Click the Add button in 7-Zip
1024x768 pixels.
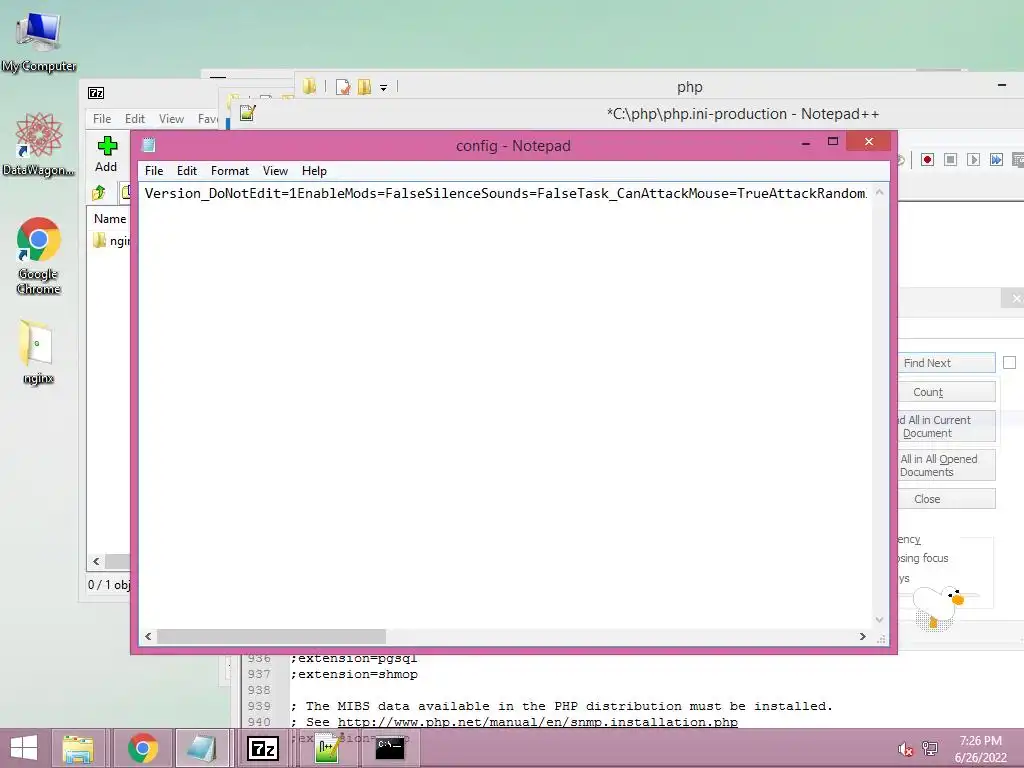(106, 154)
